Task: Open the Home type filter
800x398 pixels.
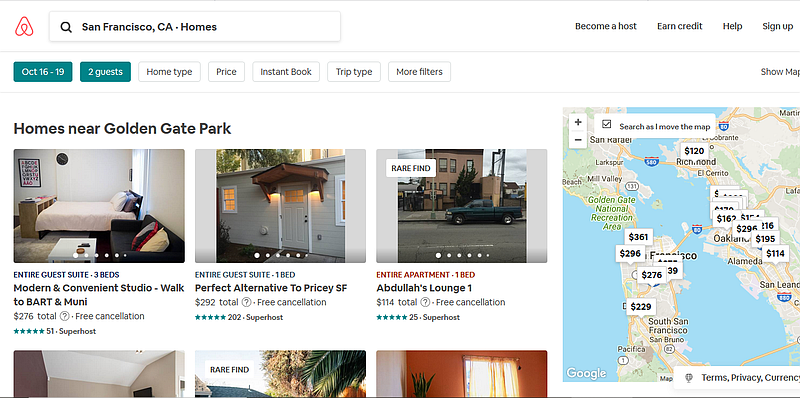Action: point(169,72)
